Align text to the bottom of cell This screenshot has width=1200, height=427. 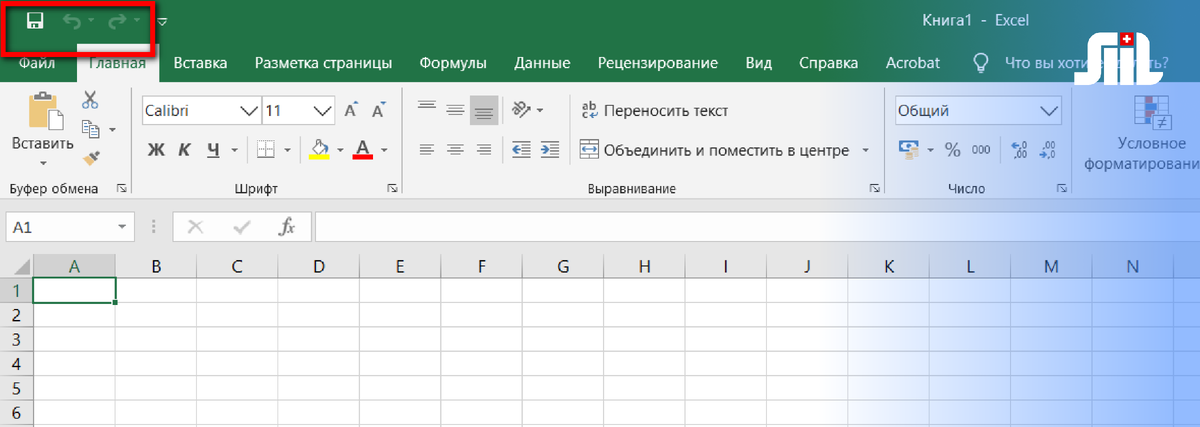pos(484,110)
